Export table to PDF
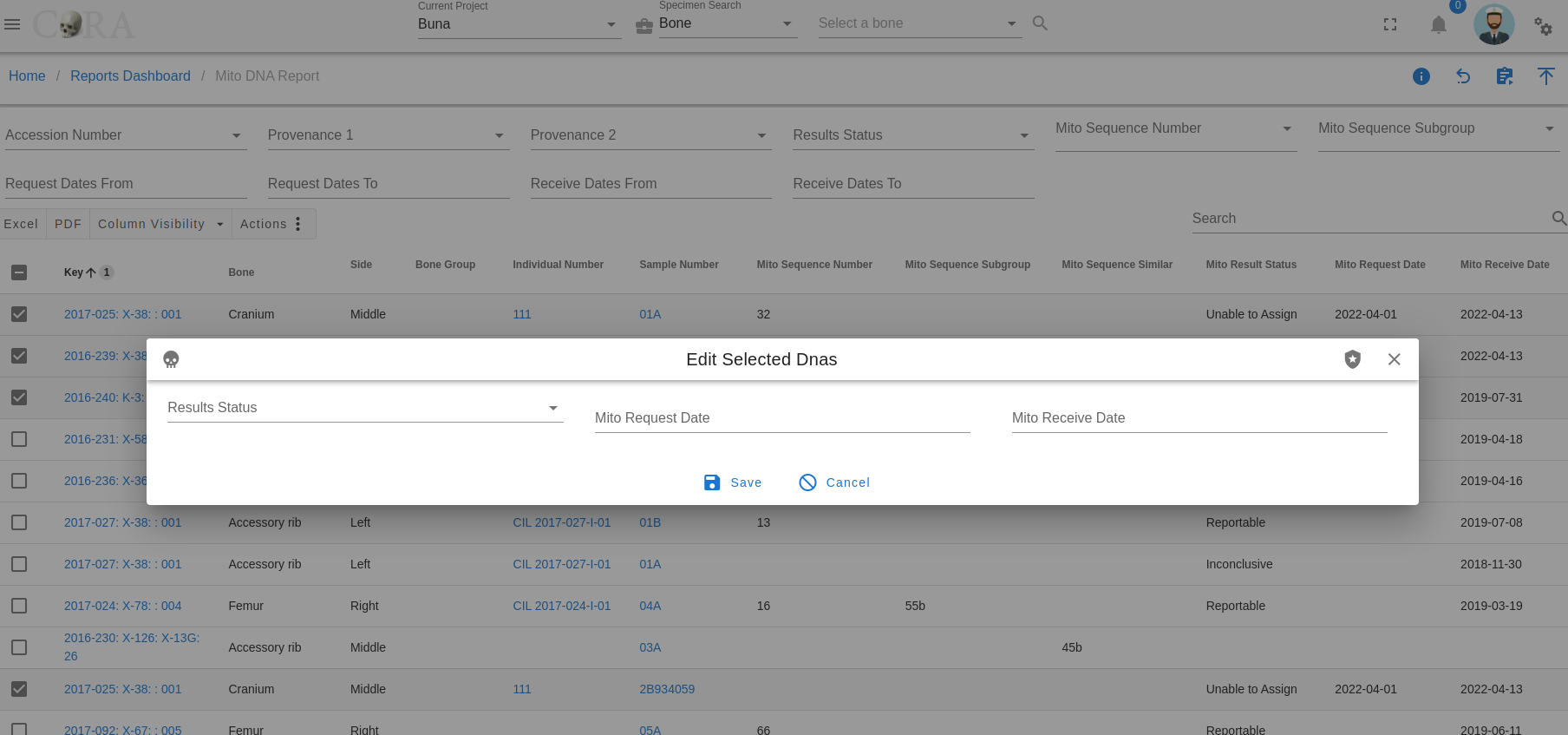This screenshot has height=735, width=1568. click(x=68, y=224)
